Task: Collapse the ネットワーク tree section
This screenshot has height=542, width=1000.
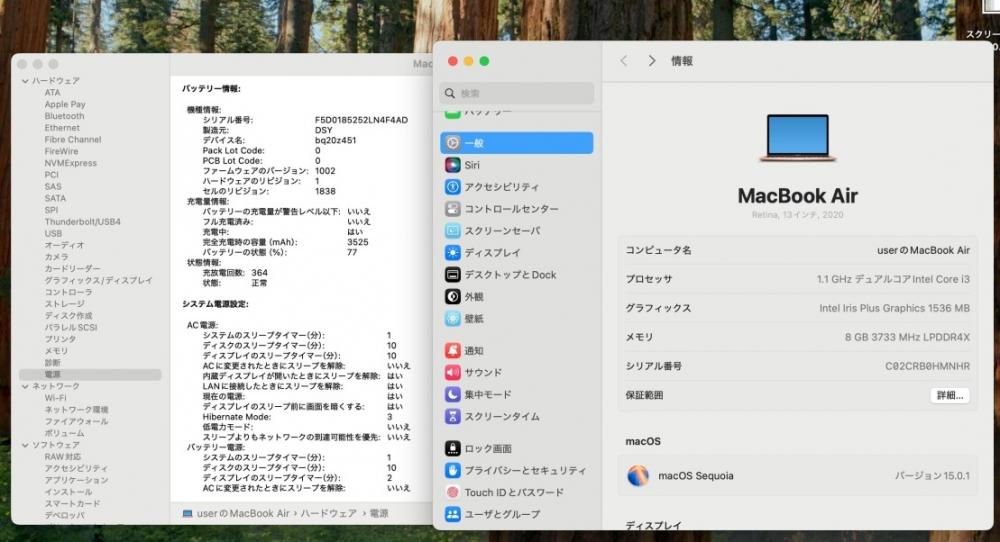Action: pos(25,386)
